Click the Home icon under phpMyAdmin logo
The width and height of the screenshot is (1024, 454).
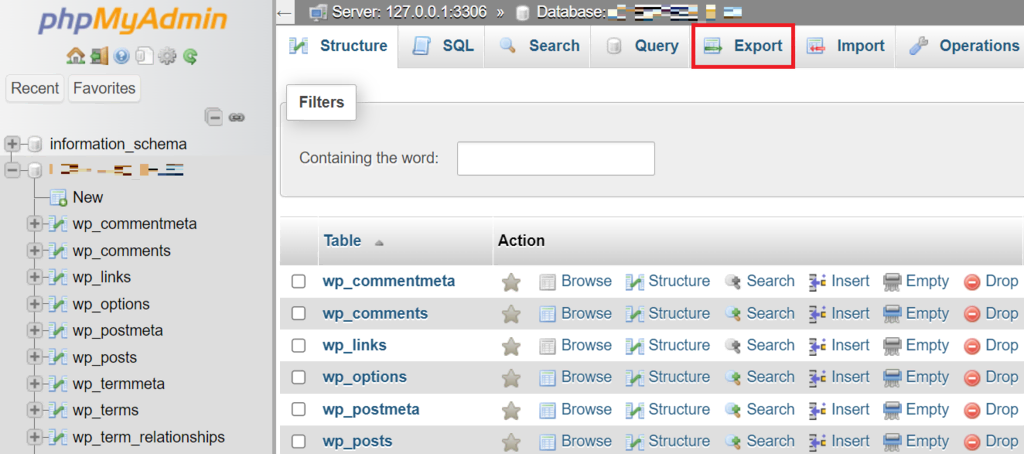pos(74,56)
